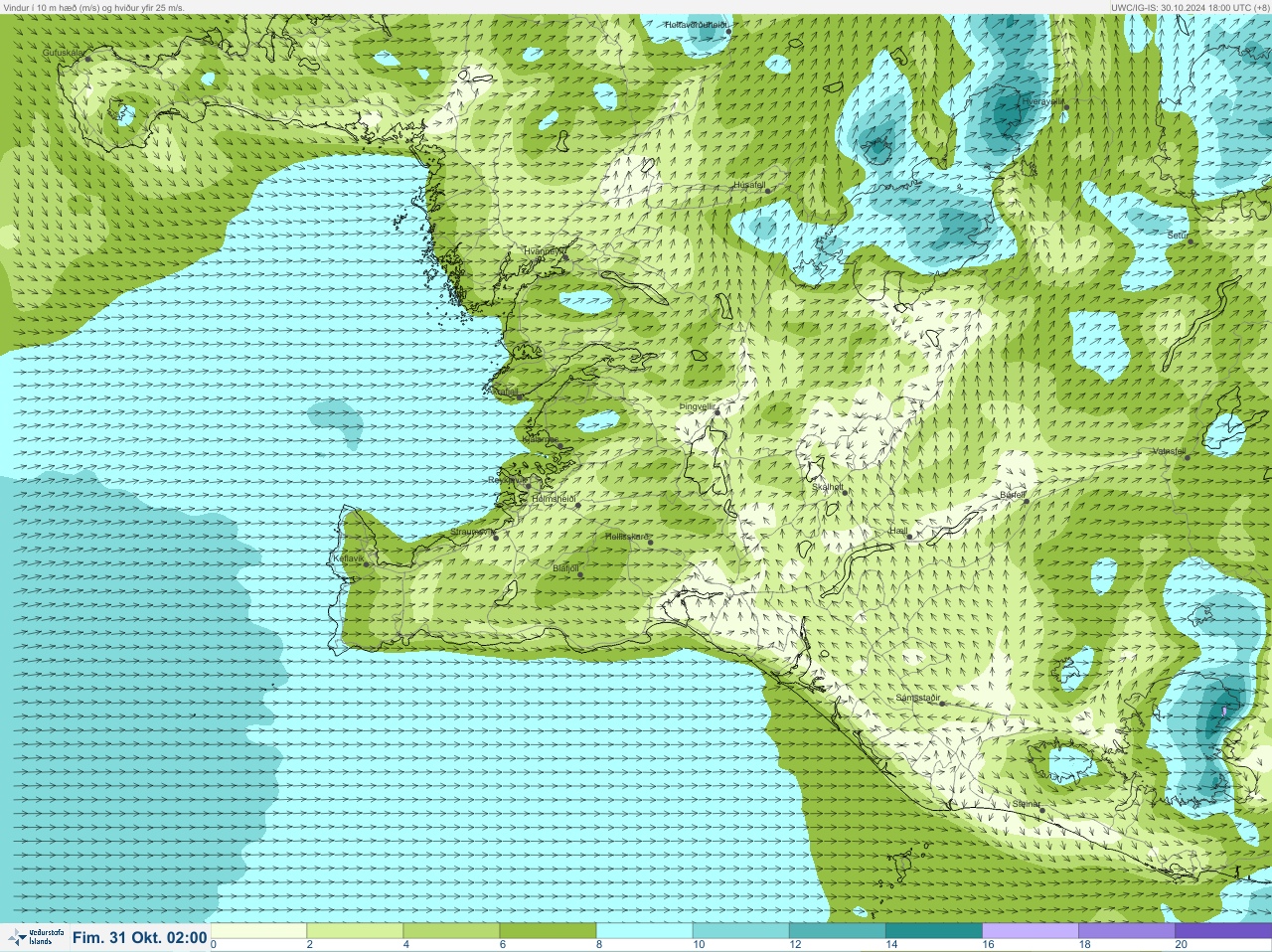Click the Kjalarnes place label
The height and width of the screenshot is (952, 1272).
pos(541,438)
